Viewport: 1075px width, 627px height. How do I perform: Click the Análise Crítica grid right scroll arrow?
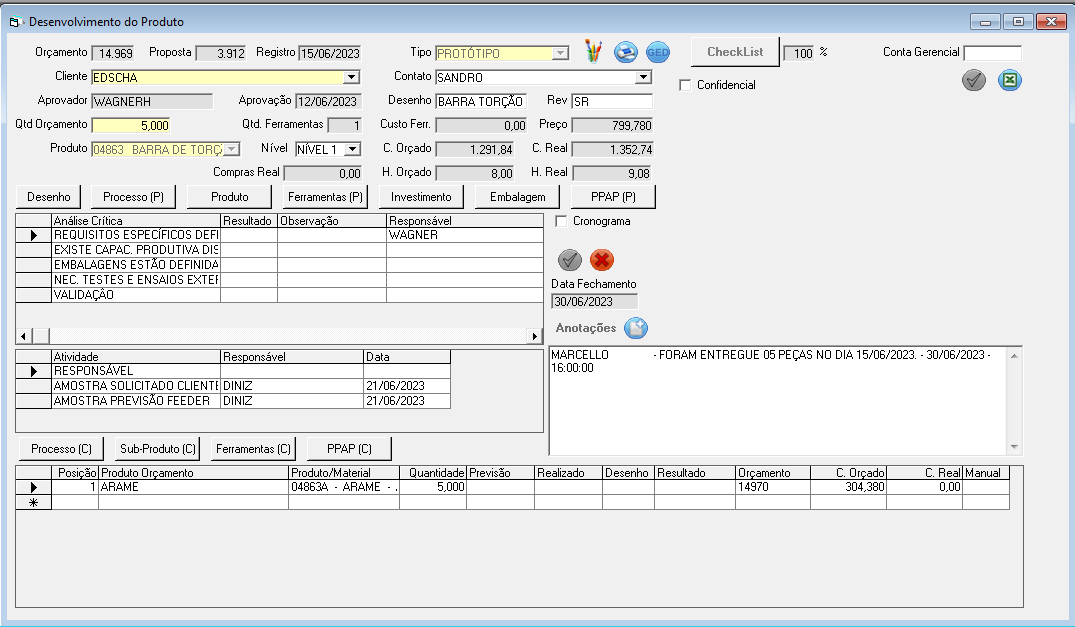(x=535, y=336)
